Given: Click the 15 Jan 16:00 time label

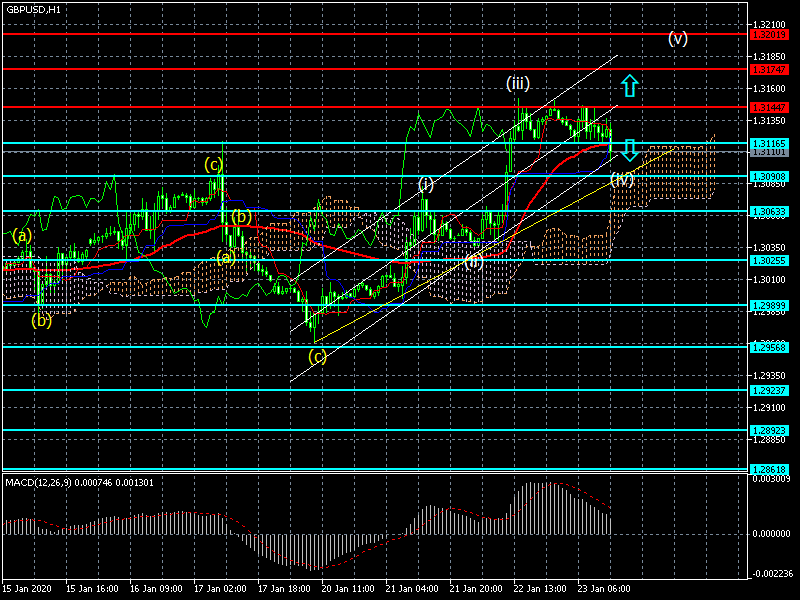Looking at the screenshot, I should coord(92,588).
